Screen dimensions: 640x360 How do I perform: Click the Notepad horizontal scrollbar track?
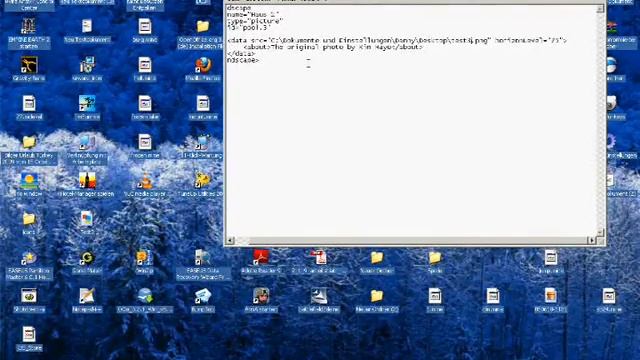pyautogui.click(x=411, y=240)
